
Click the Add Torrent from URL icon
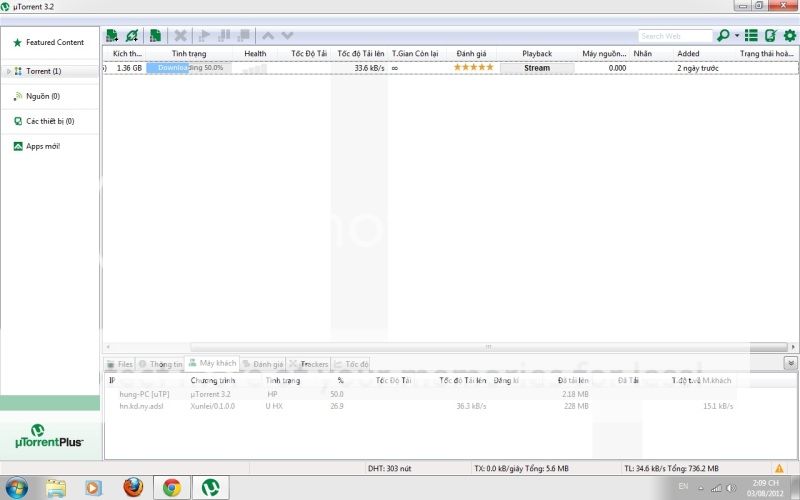pyautogui.click(x=132, y=36)
